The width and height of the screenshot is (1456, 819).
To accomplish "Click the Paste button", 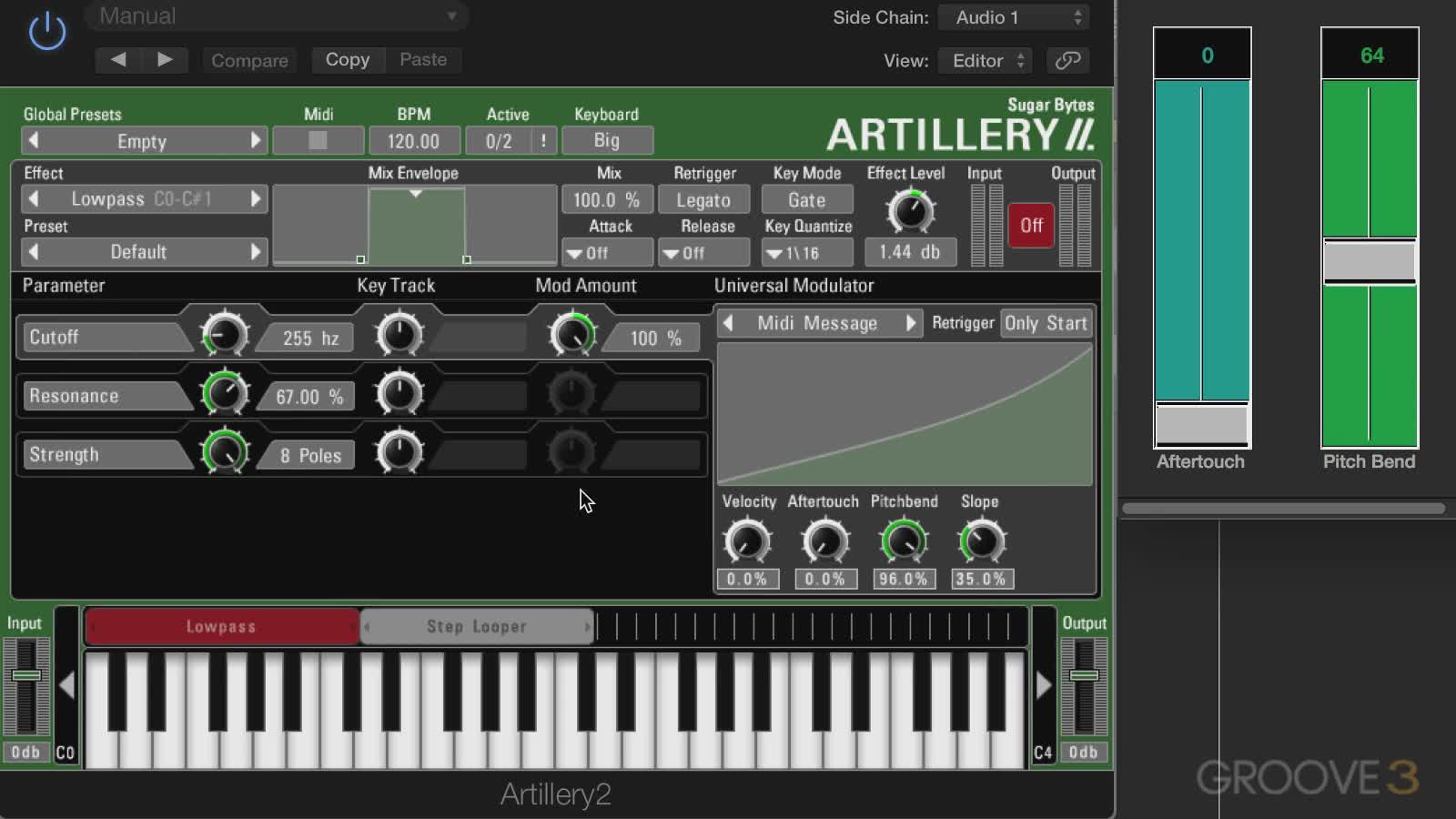I will pyautogui.click(x=423, y=59).
